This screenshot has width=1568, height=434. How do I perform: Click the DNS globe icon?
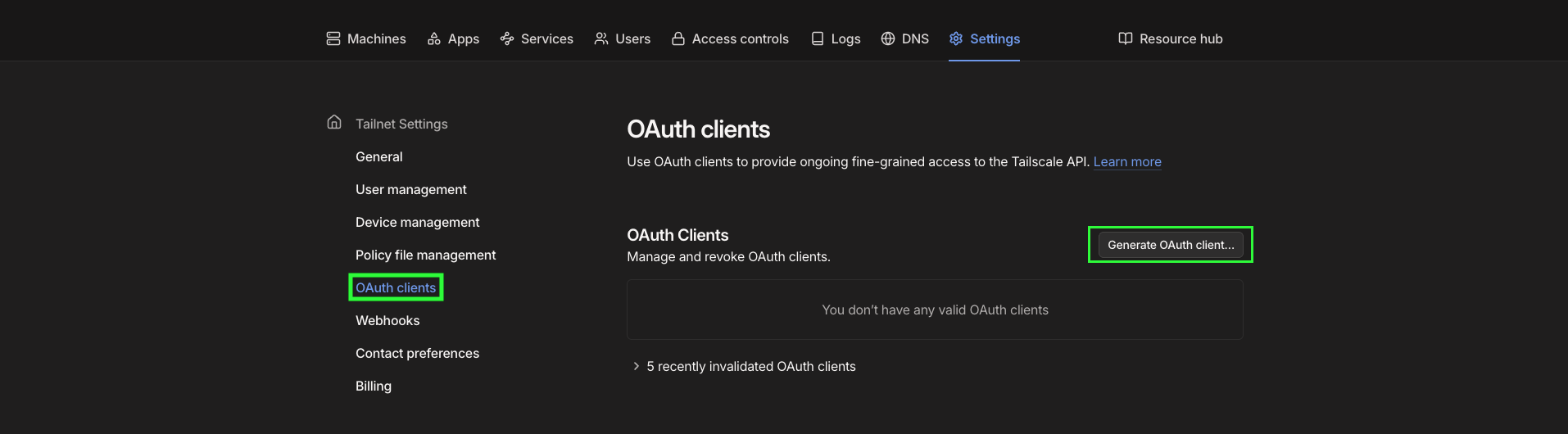888,38
